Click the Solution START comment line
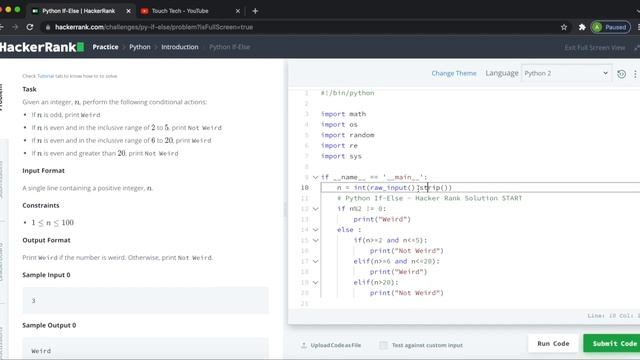The image size is (640, 360). tap(429, 198)
